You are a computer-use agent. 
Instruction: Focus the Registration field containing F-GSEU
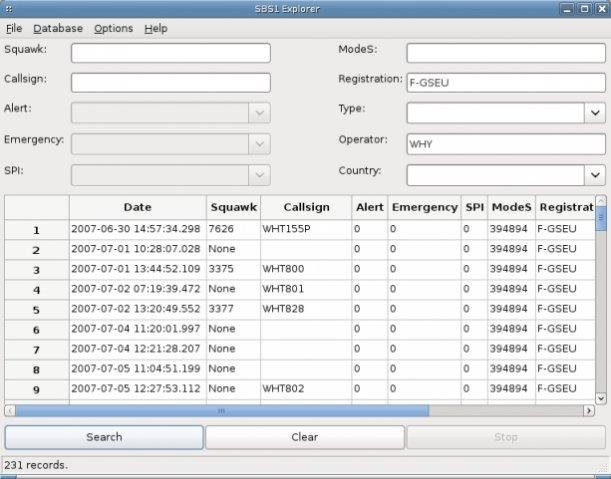click(506, 83)
